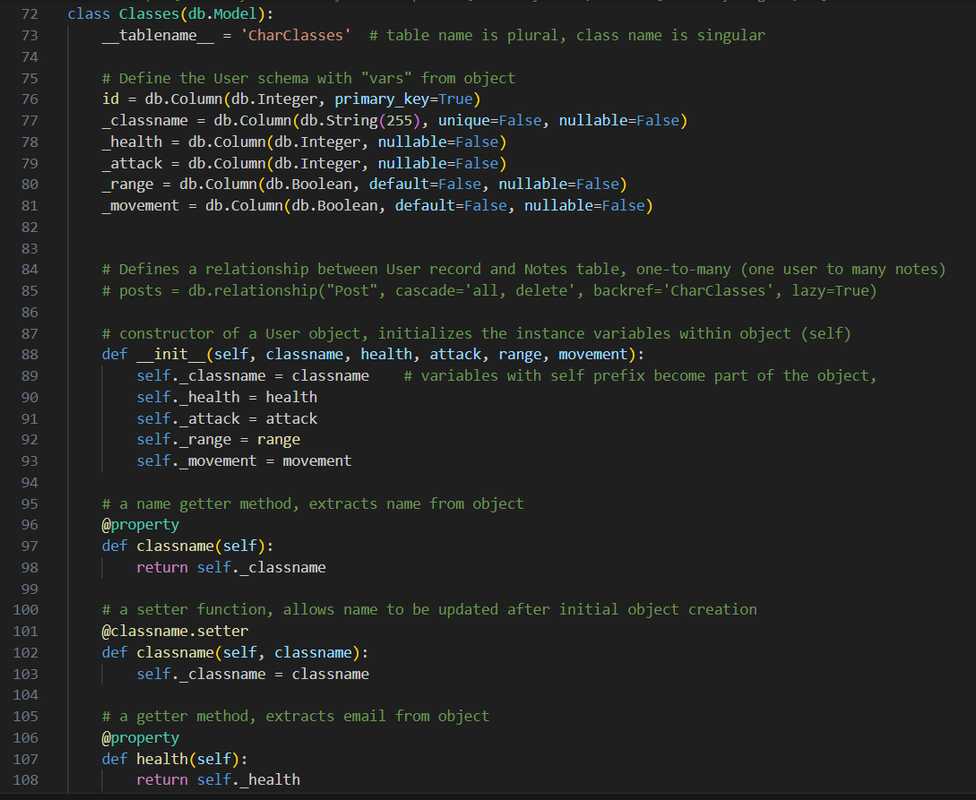Click '@classname.setter' on line 101
This screenshot has width=976, height=800.
(175, 631)
